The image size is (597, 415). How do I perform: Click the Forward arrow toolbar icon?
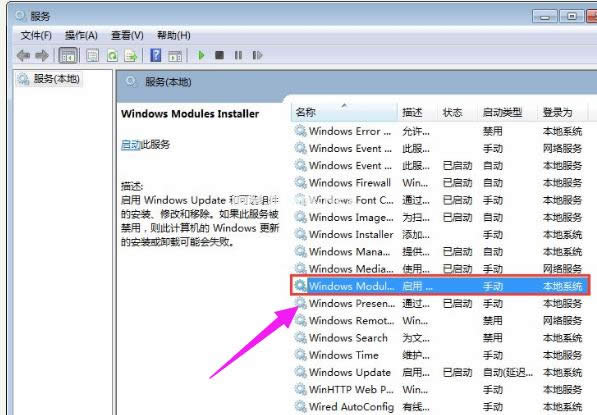42,56
